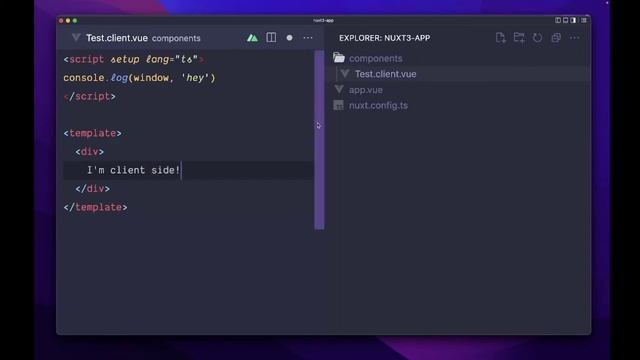Zoom window with green traffic light
Viewport: 640px width, 360px height.
(x=75, y=20)
